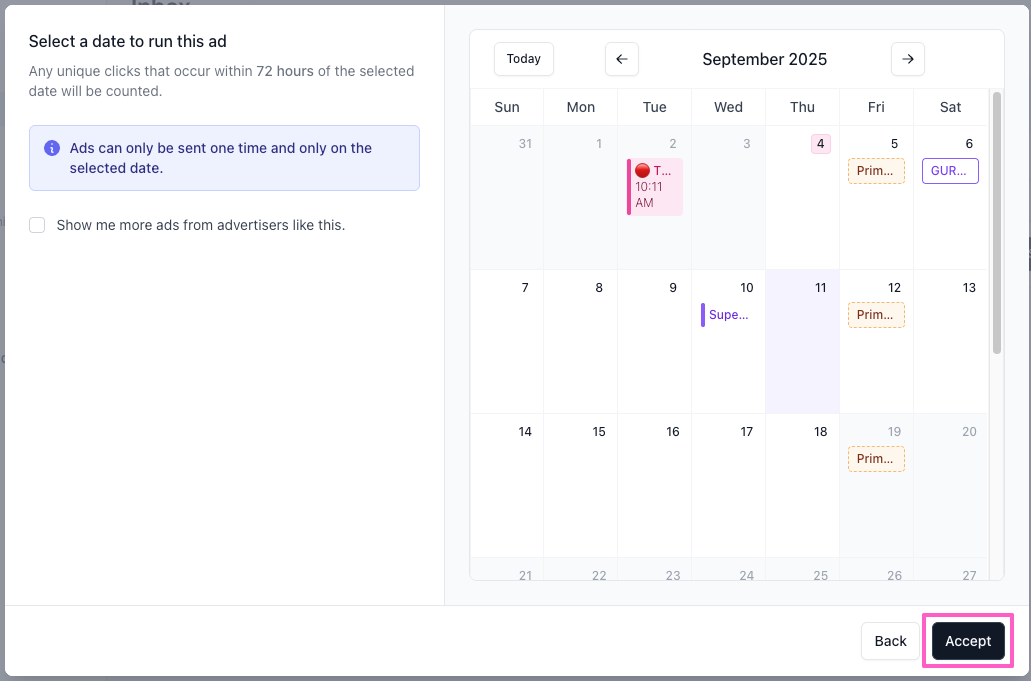
Task: Click the Today button
Action: pyautogui.click(x=523, y=59)
